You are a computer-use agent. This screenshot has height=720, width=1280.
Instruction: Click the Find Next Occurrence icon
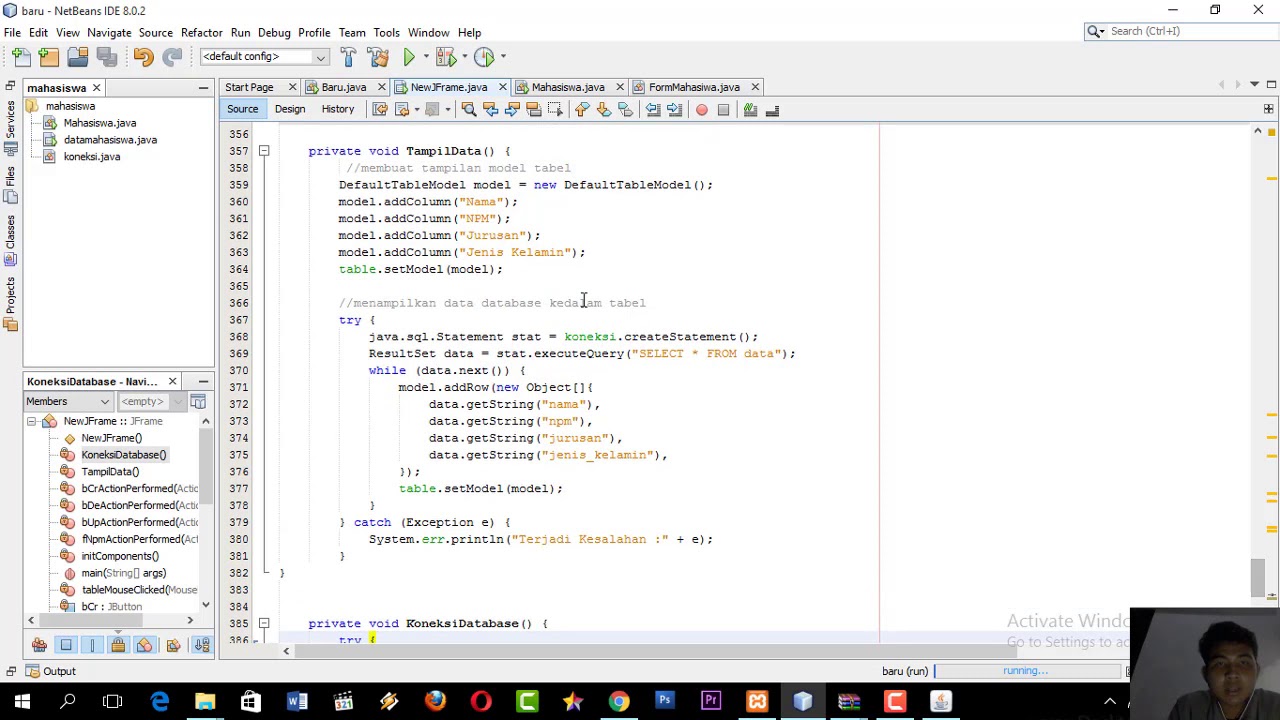[511, 109]
